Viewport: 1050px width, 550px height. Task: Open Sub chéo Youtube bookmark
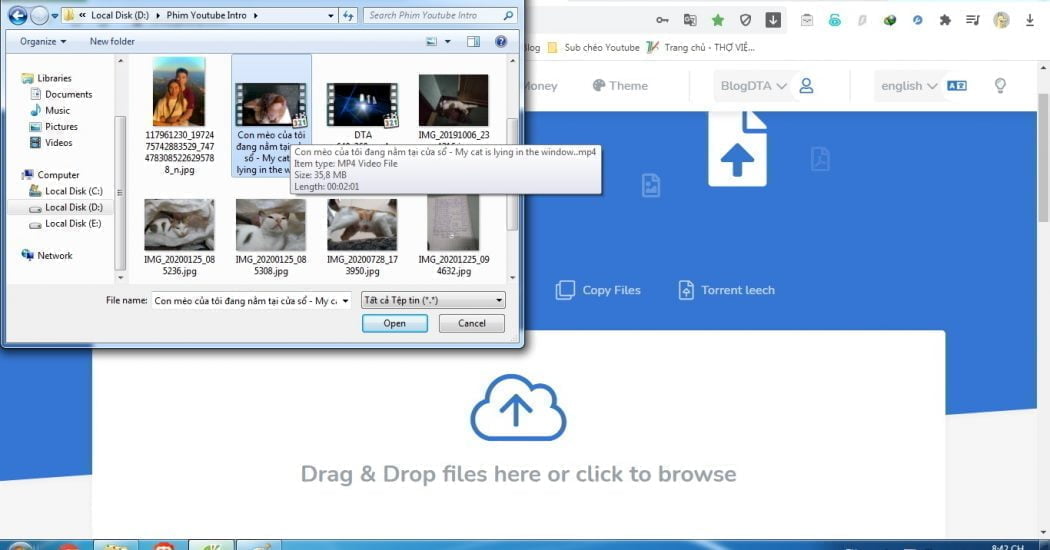point(594,48)
